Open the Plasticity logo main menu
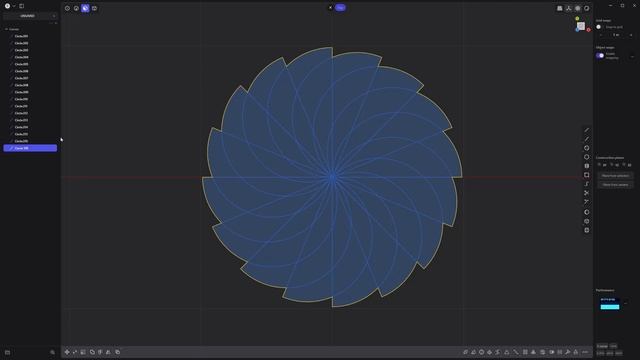The image size is (640, 360). click(7, 6)
